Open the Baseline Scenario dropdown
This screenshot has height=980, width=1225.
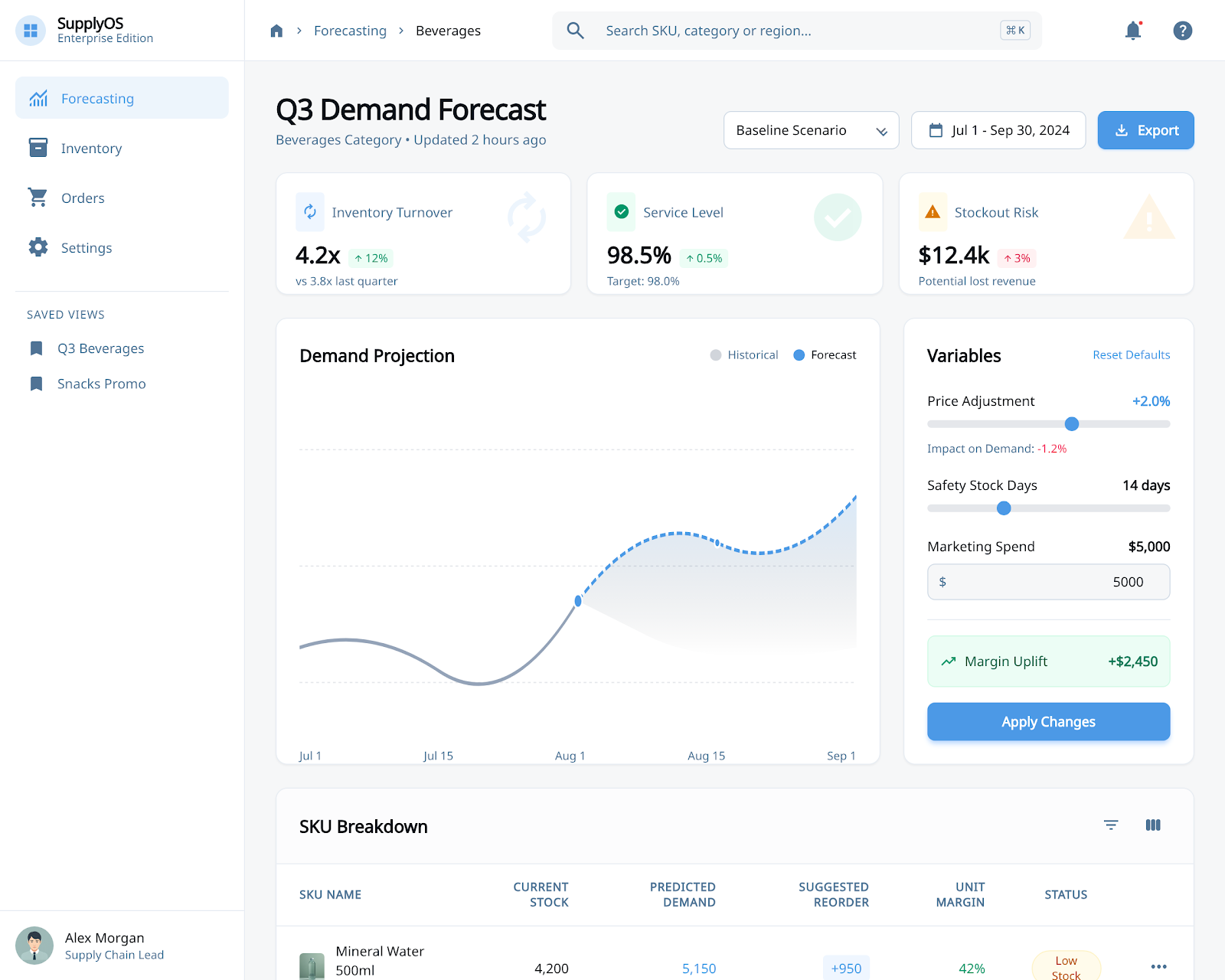(811, 130)
